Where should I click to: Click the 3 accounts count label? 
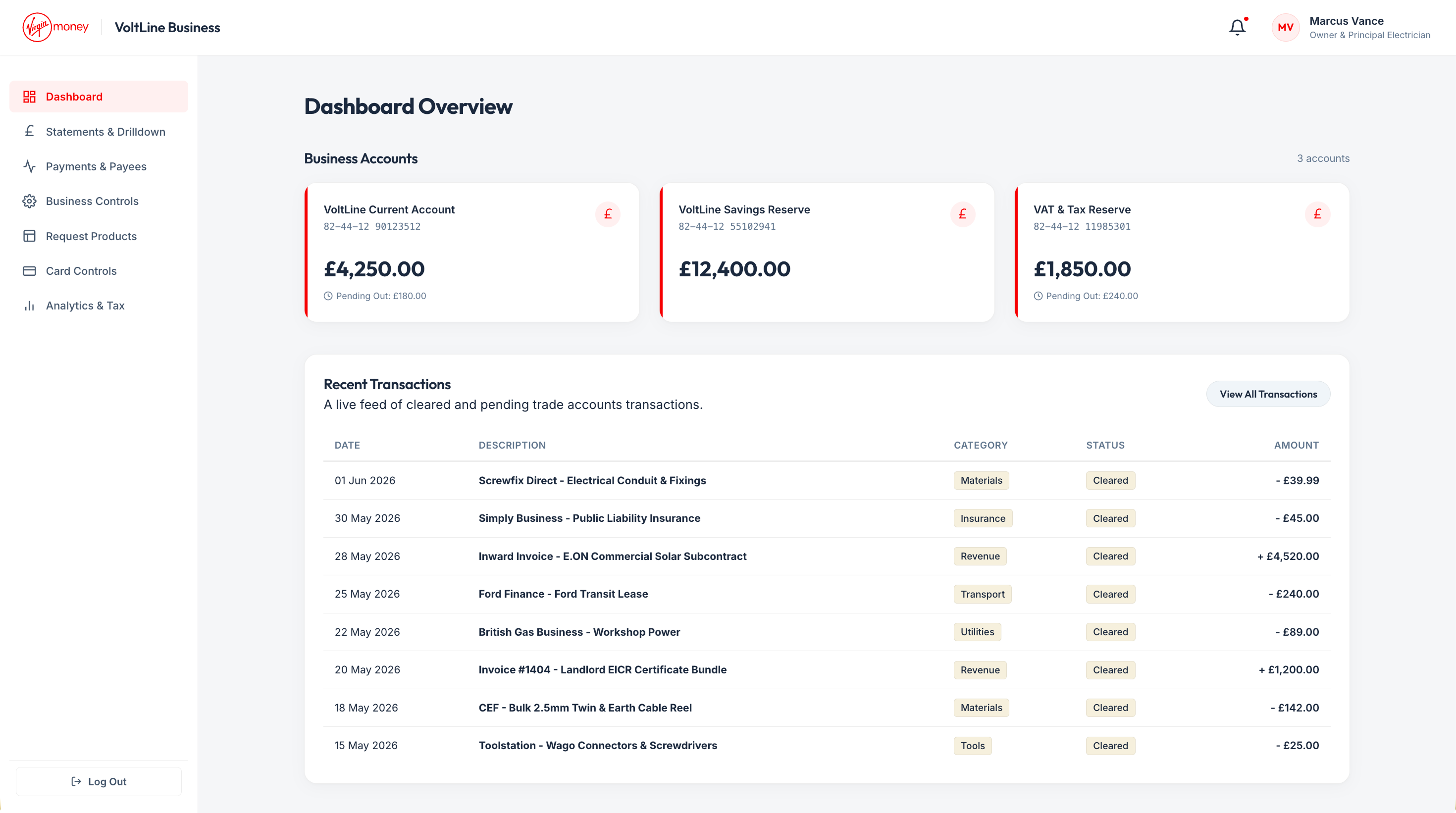[1323, 158]
